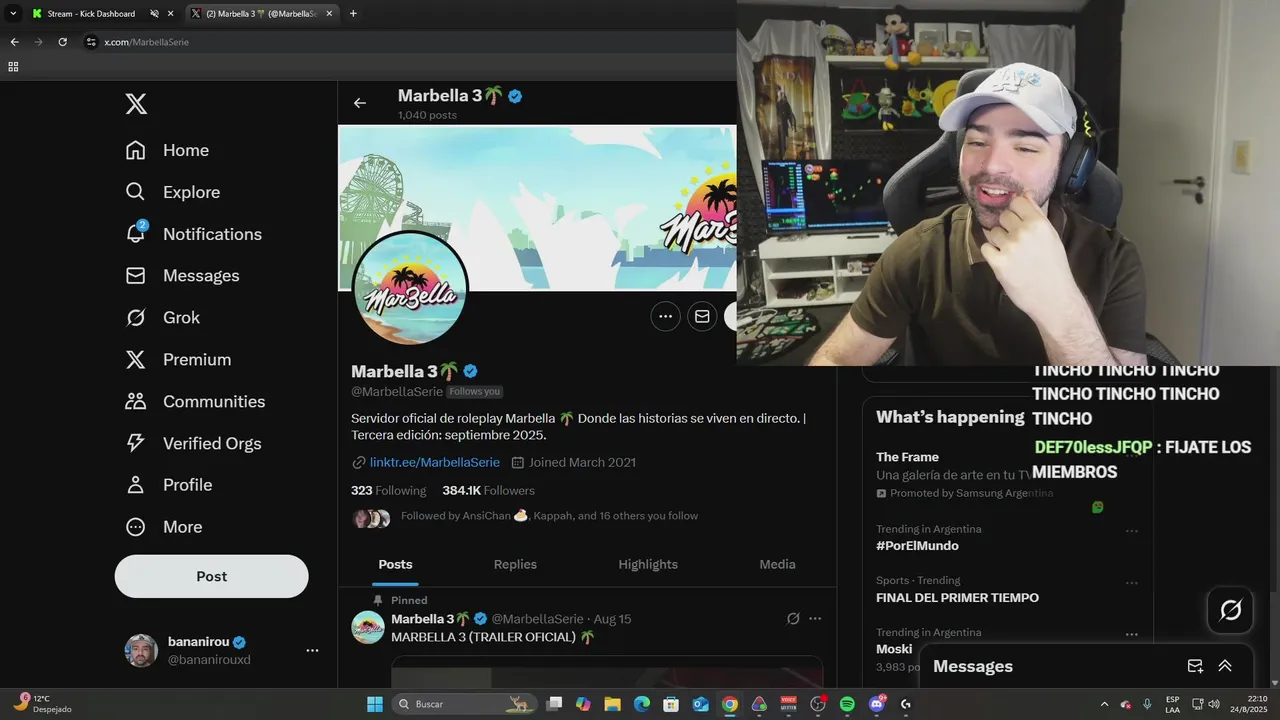Open the browser apps grid shortcut
Viewport: 1280px width, 720px height.
coord(13,67)
